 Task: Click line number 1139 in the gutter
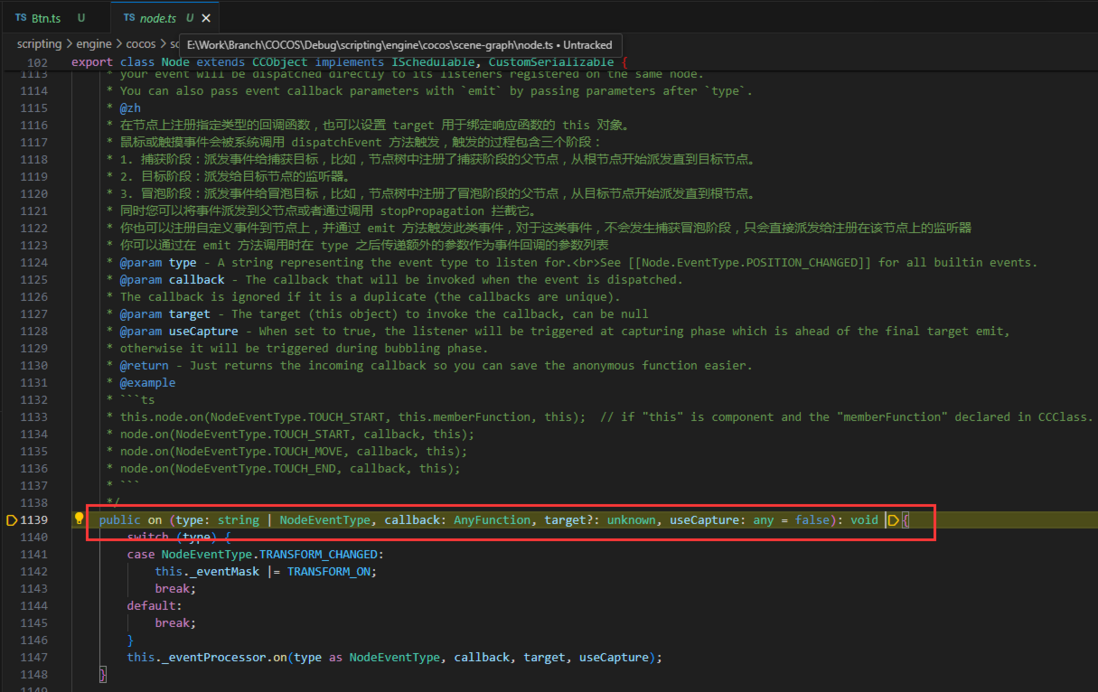click(x=34, y=520)
